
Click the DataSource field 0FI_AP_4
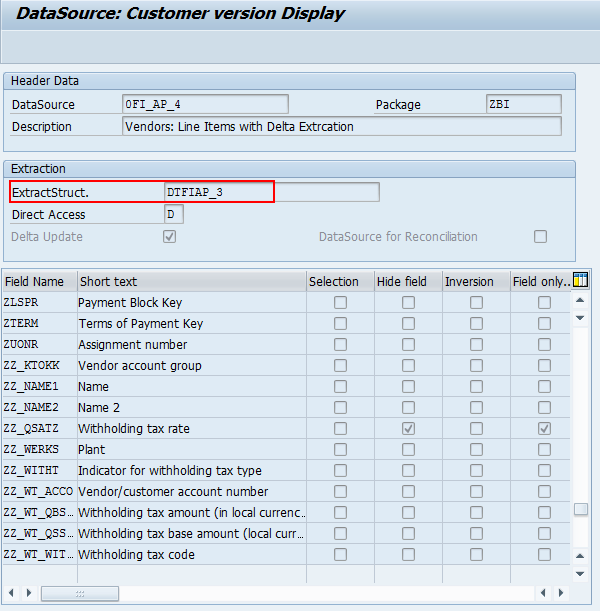point(205,104)
